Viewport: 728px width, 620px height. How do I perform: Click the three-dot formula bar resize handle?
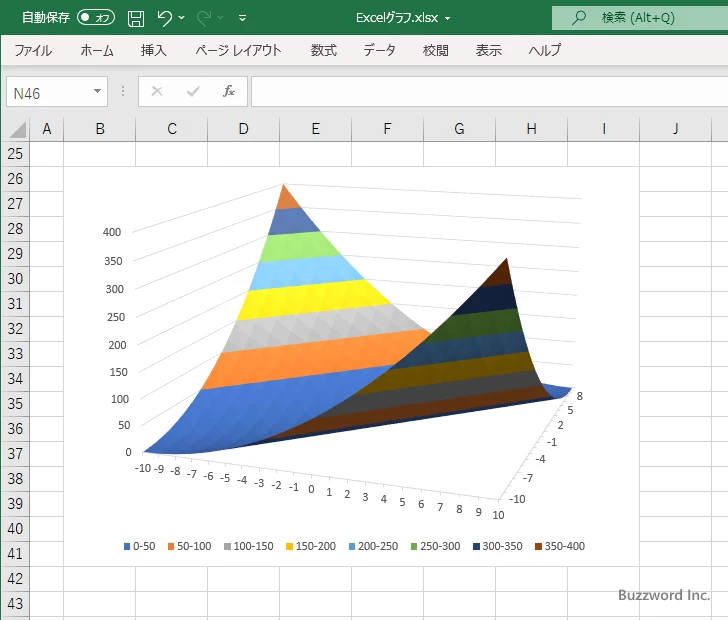123,91
